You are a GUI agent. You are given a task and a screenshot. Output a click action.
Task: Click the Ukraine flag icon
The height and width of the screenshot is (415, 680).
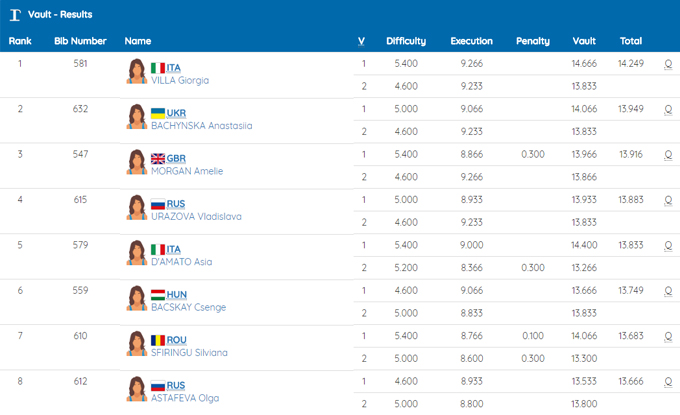point(158,113)
